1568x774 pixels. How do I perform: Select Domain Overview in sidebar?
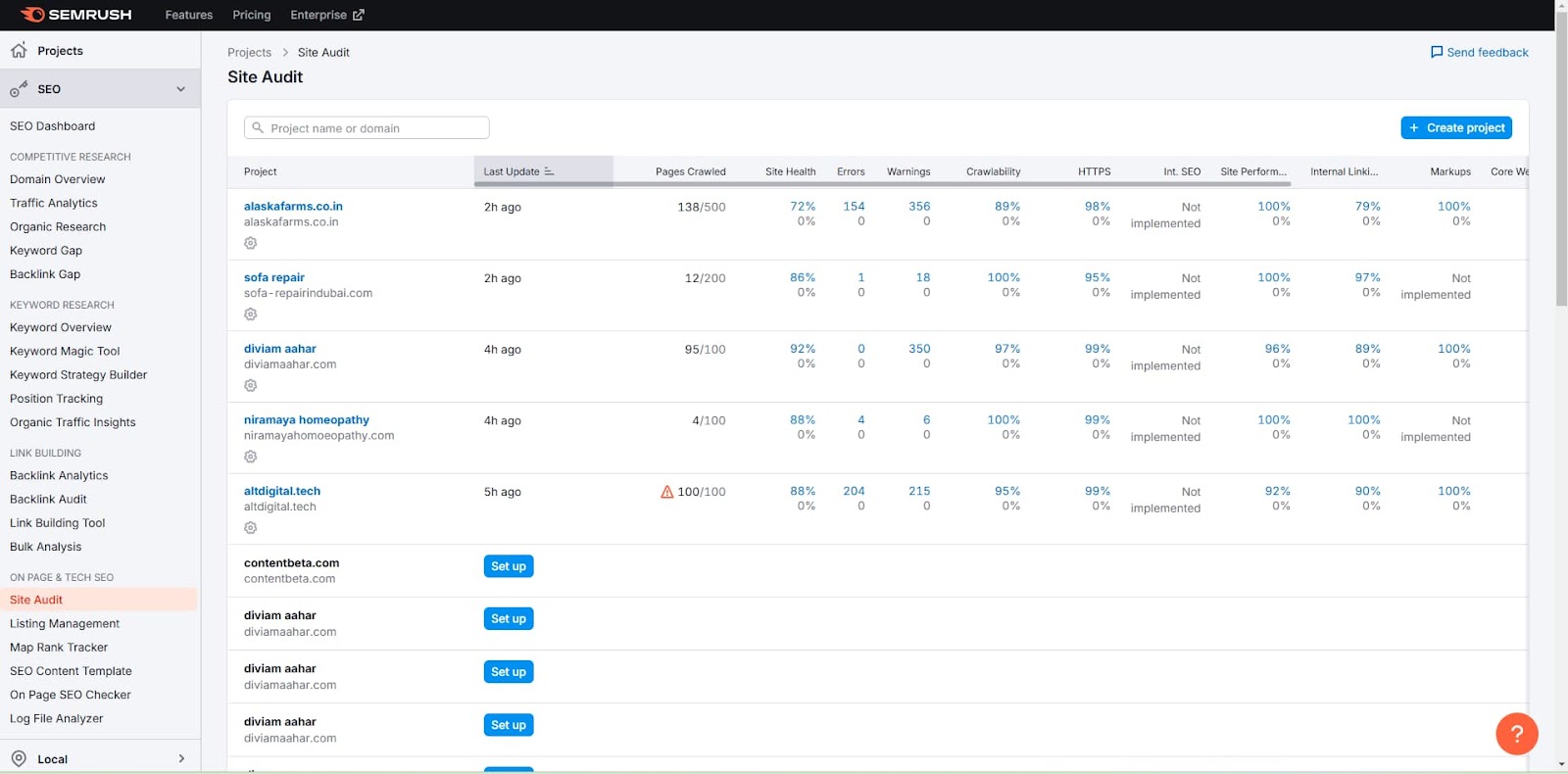[58, 179]
